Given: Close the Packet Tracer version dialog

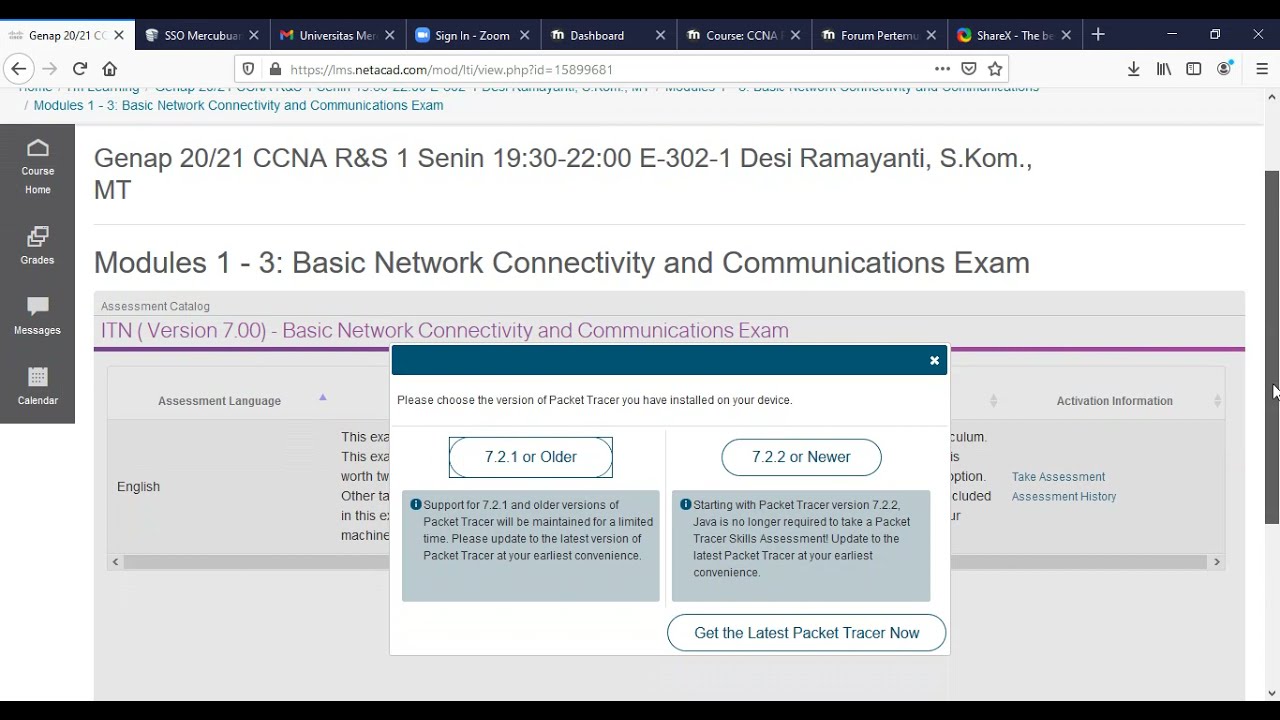Looking at the screenshot, I should tap(935, 361).
